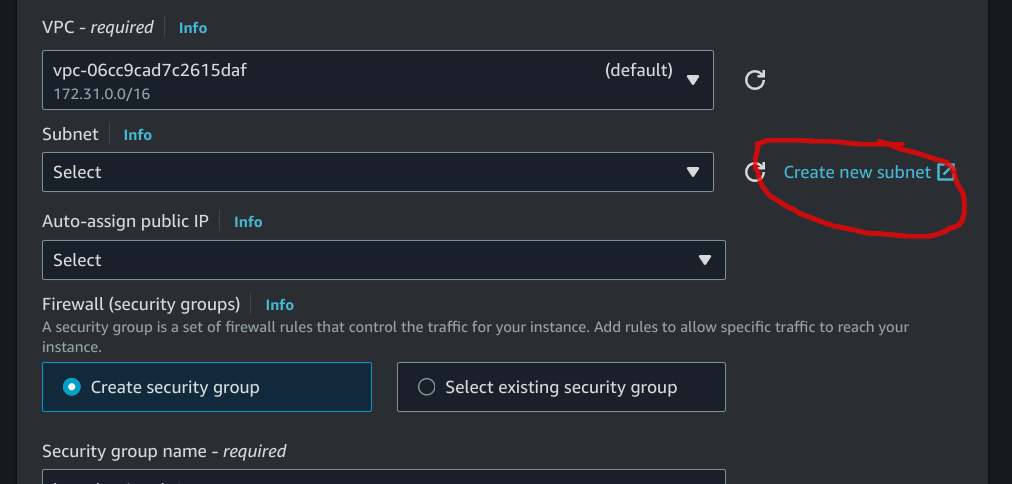Select the Create security group radio option
1012x484 pixels.
tap(72, 387)
